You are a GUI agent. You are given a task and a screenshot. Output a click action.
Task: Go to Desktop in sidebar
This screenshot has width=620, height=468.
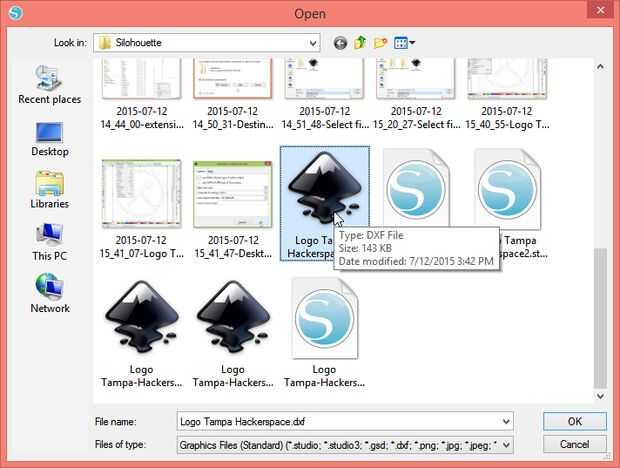(x=49, y=140)
